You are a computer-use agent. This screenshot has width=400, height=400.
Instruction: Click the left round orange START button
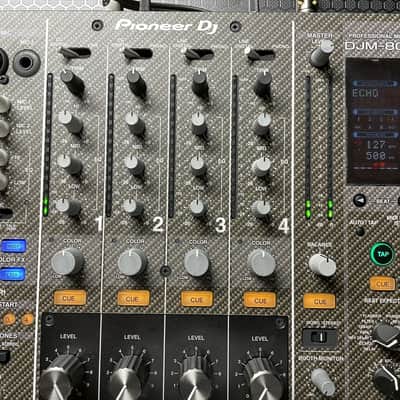click(9, 319)
